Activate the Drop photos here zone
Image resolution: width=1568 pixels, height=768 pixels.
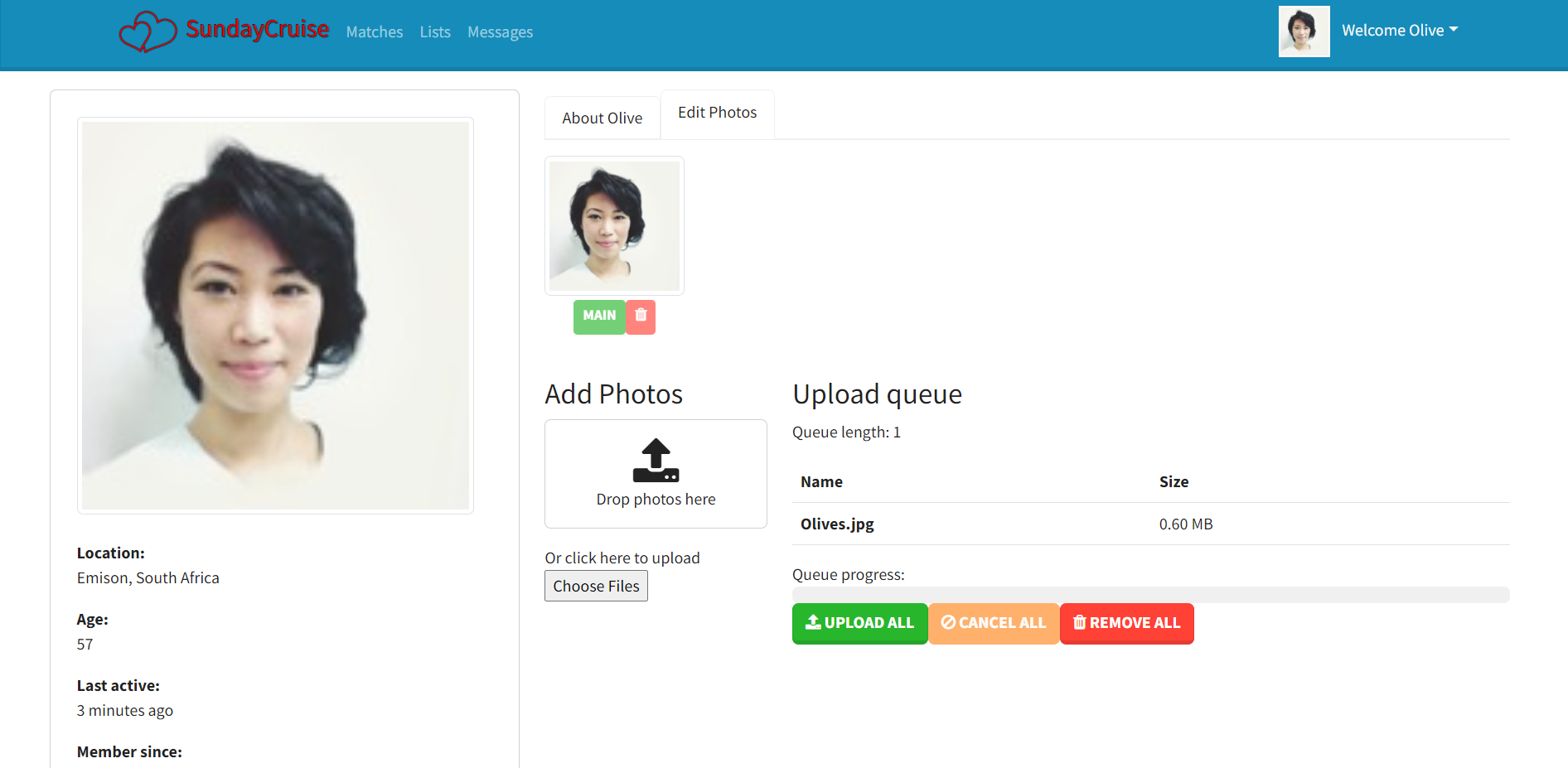(655, 474)
